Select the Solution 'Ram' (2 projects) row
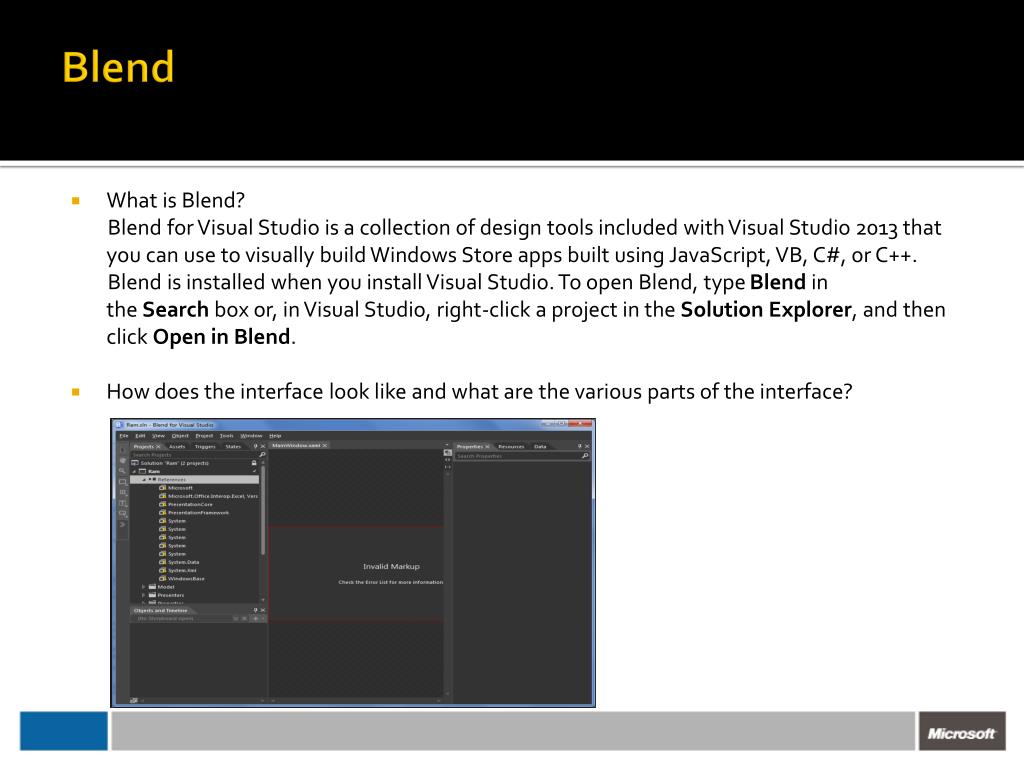Viewport: 1024px width, 768px height. tap(195, 463)
